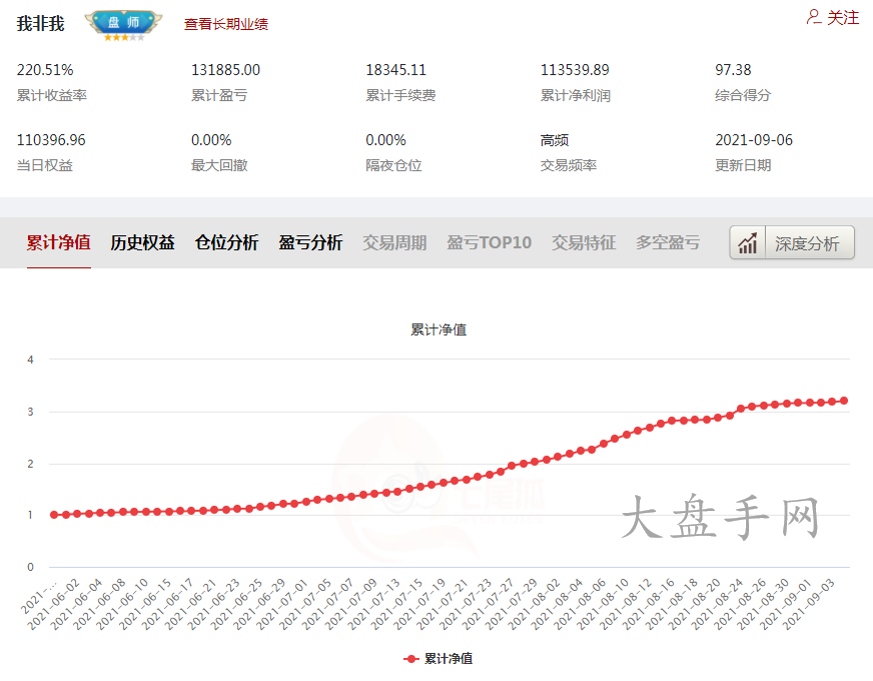
Task: Click the bar chart icon inside 深度分析 button
Action: [747, 242]
